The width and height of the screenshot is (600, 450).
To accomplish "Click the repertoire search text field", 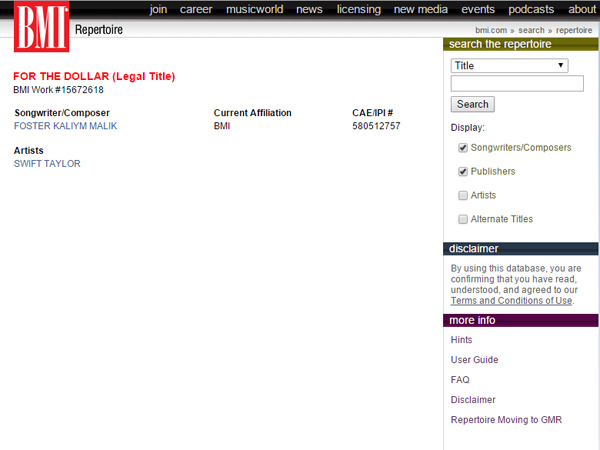I will pos(517,85).
